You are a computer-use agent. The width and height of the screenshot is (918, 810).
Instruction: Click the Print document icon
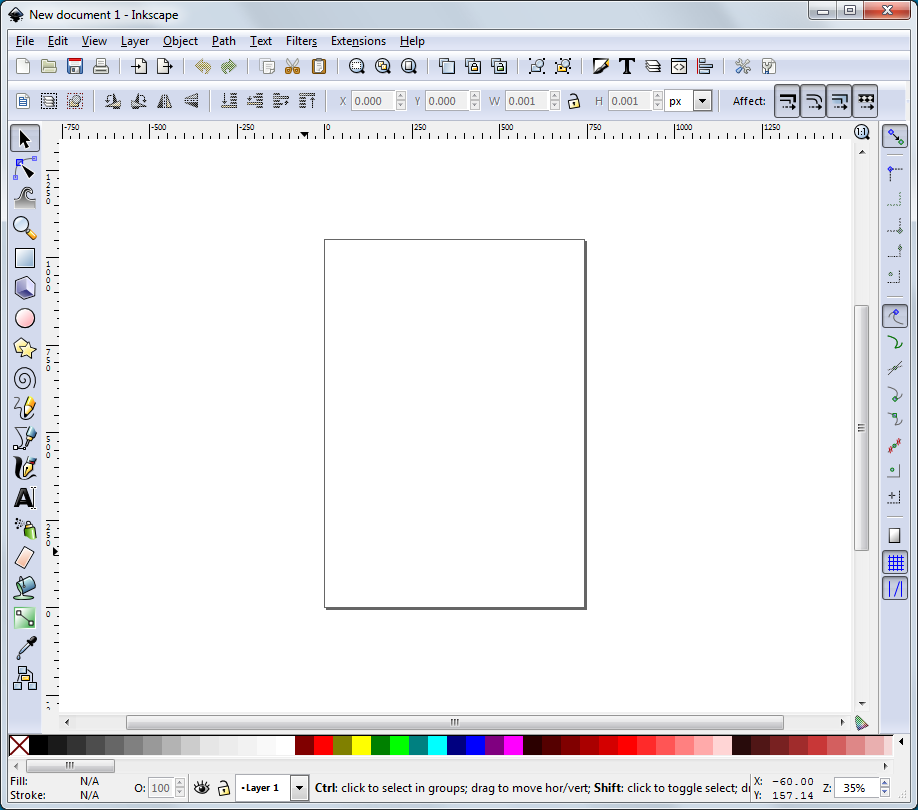(101, 66)
